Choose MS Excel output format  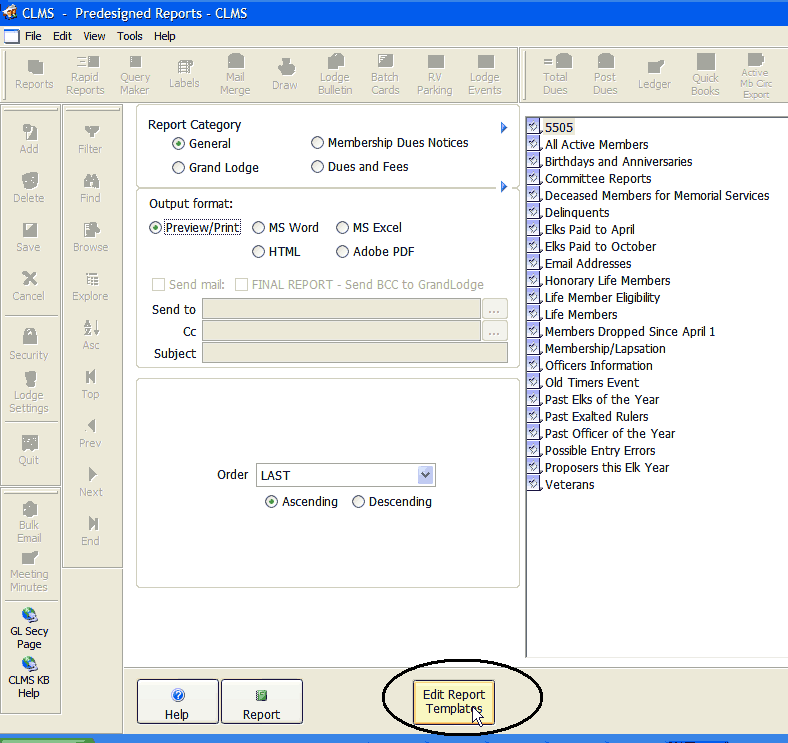(343, 228)
